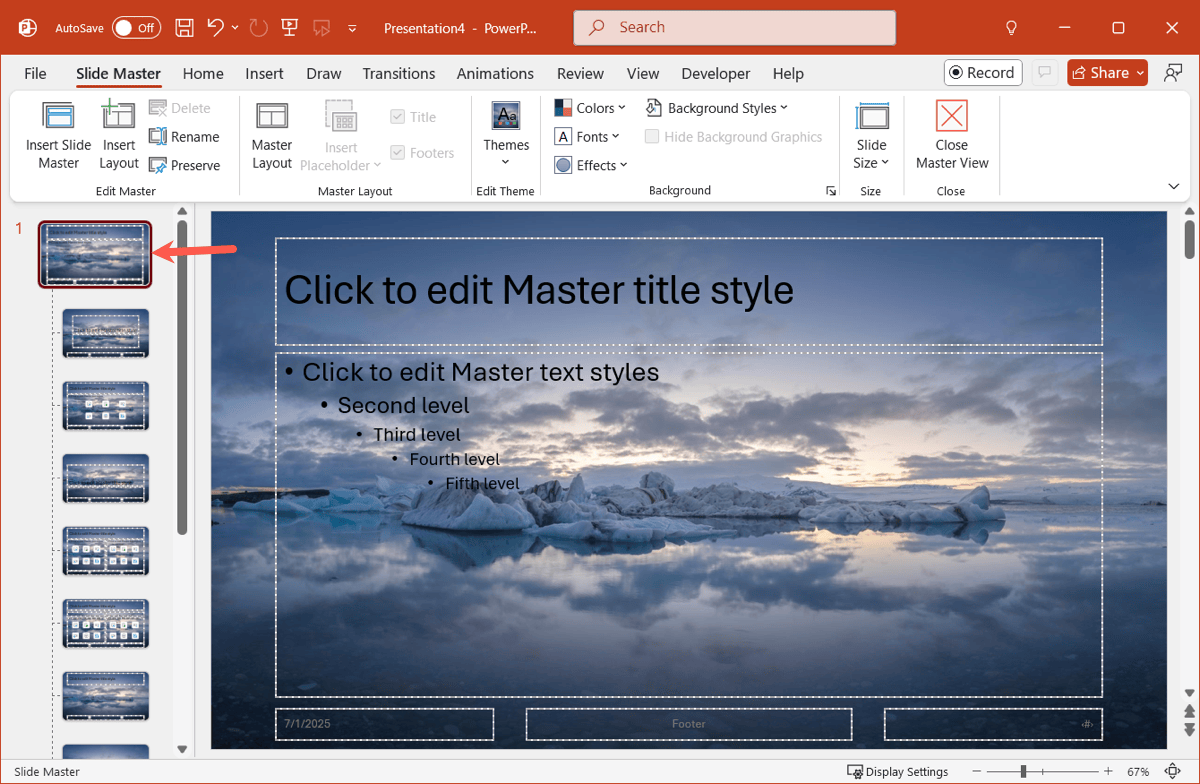Image resolution: width=1200 pixels, height=784 pixels.
Task: Open the File menu tab
Action: click(x=35, y=73)
